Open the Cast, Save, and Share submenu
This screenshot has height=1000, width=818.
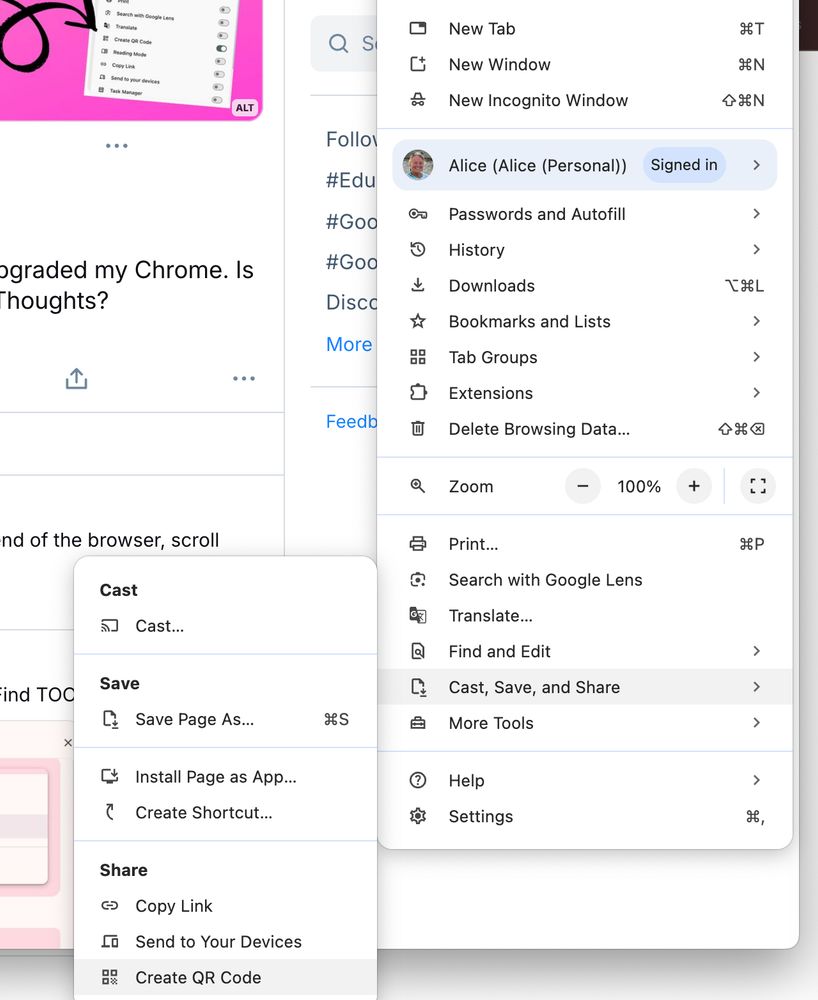(x=585, y=687)
